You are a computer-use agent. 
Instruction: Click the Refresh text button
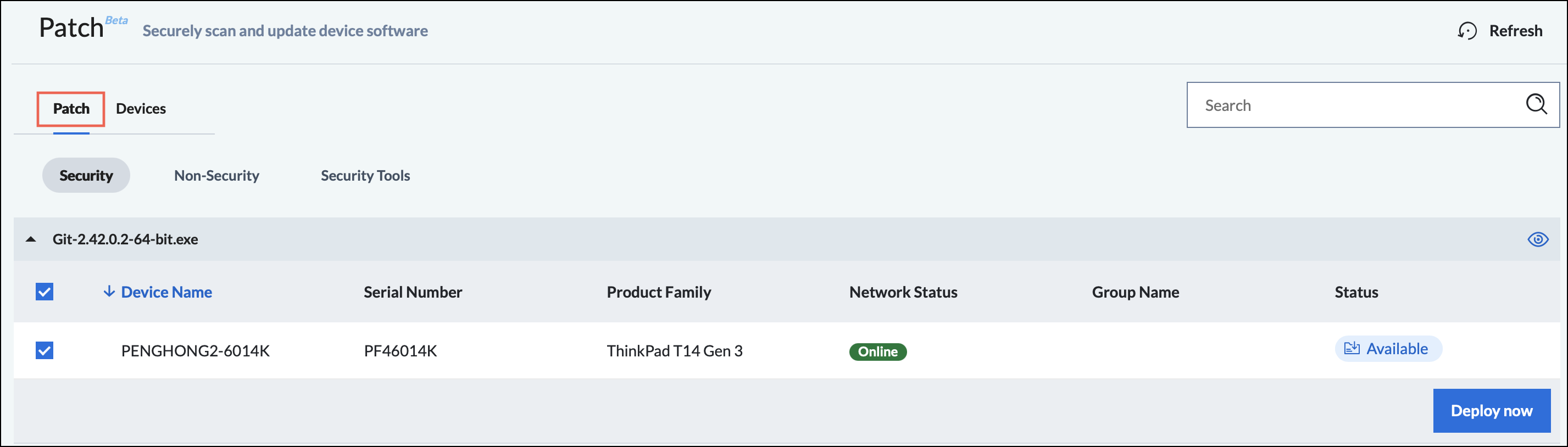click(x=1516, y=30)
